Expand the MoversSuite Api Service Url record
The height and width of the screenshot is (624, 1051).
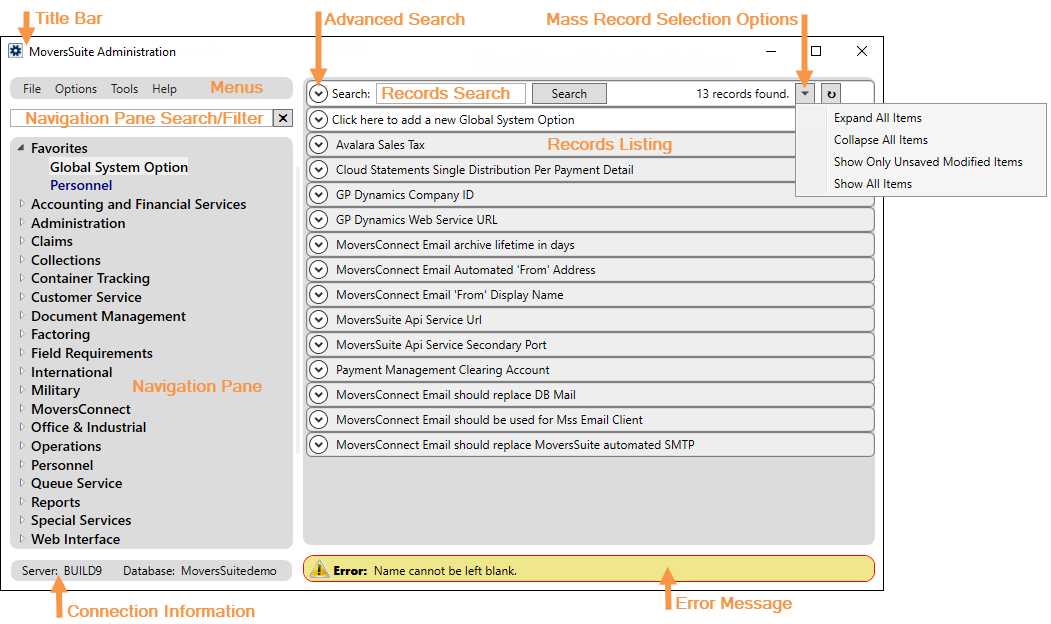pos(319,320)
